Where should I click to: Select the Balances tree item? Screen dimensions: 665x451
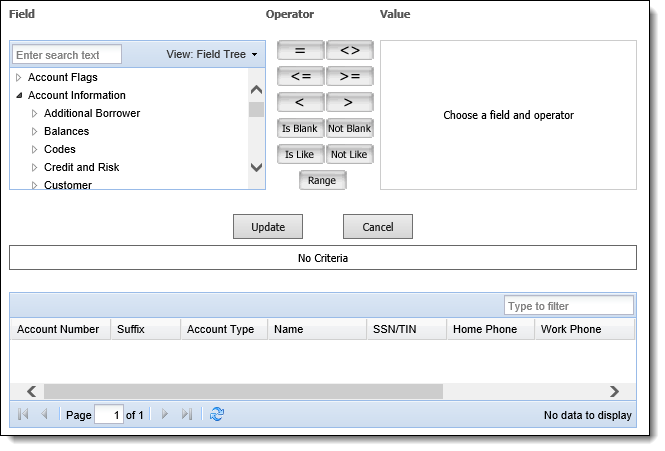point(67,131)
